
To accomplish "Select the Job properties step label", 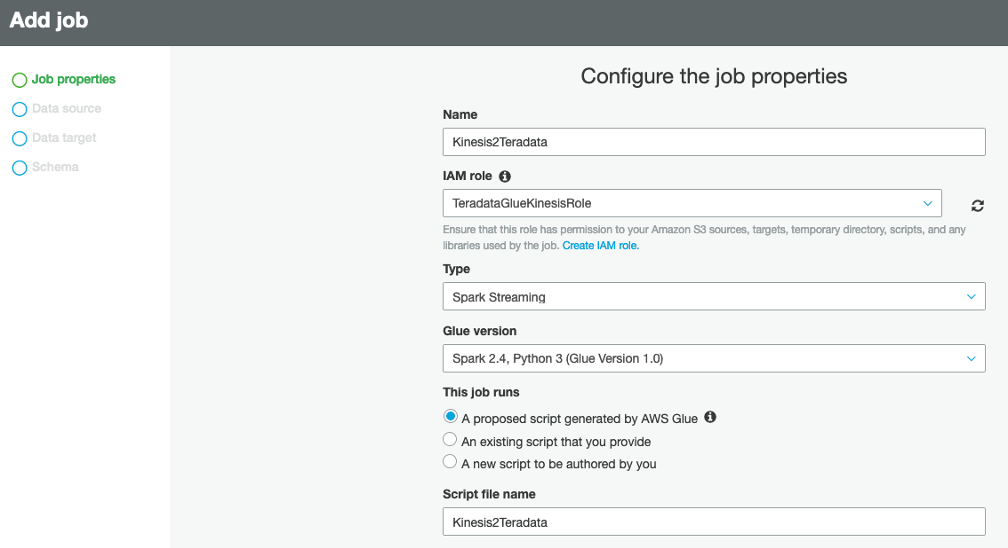I will point(73,79).
